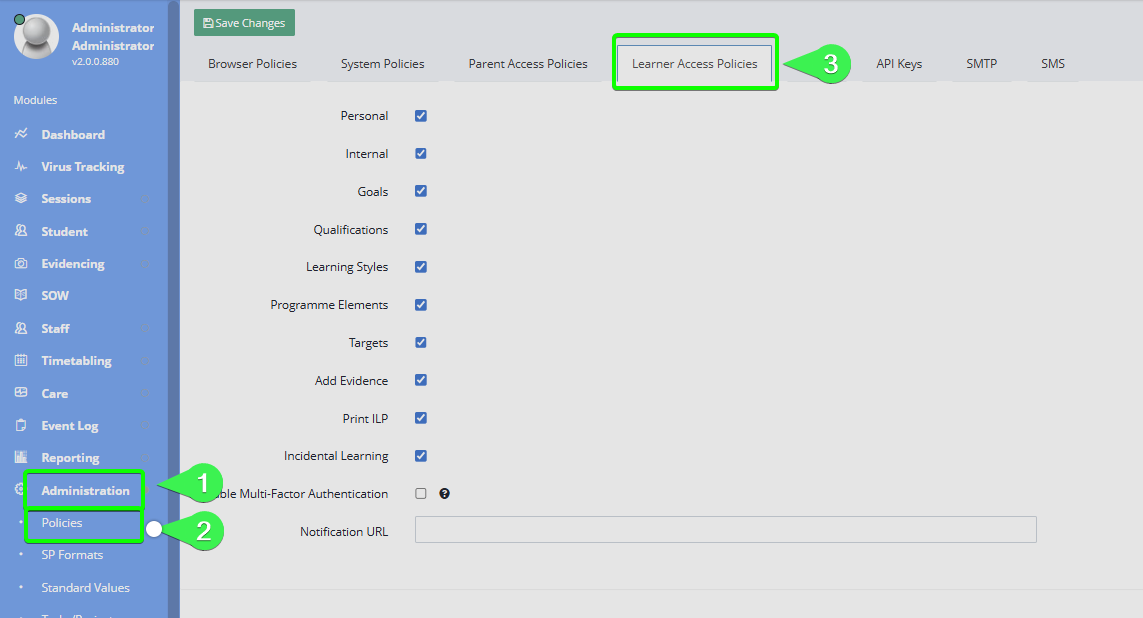Disable the Learning Styles checkbox

[x=421, y=267]
